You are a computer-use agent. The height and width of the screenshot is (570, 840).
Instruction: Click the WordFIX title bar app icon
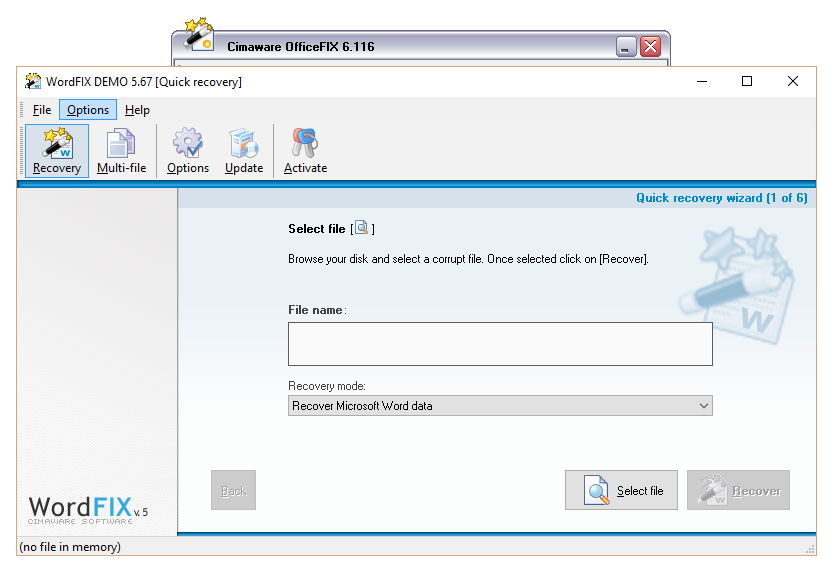[x=33, y=81]
